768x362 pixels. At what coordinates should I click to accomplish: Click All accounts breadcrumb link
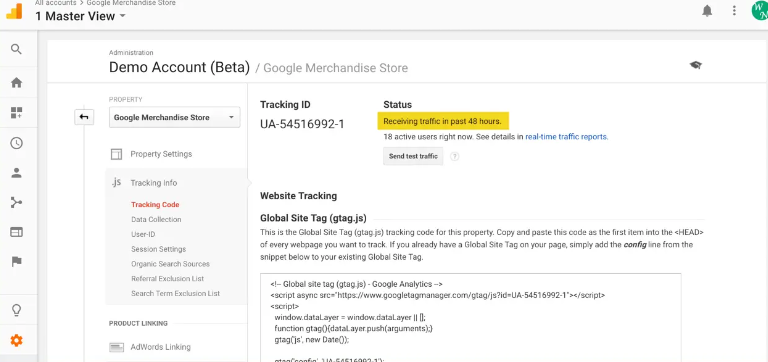point(55,2)
